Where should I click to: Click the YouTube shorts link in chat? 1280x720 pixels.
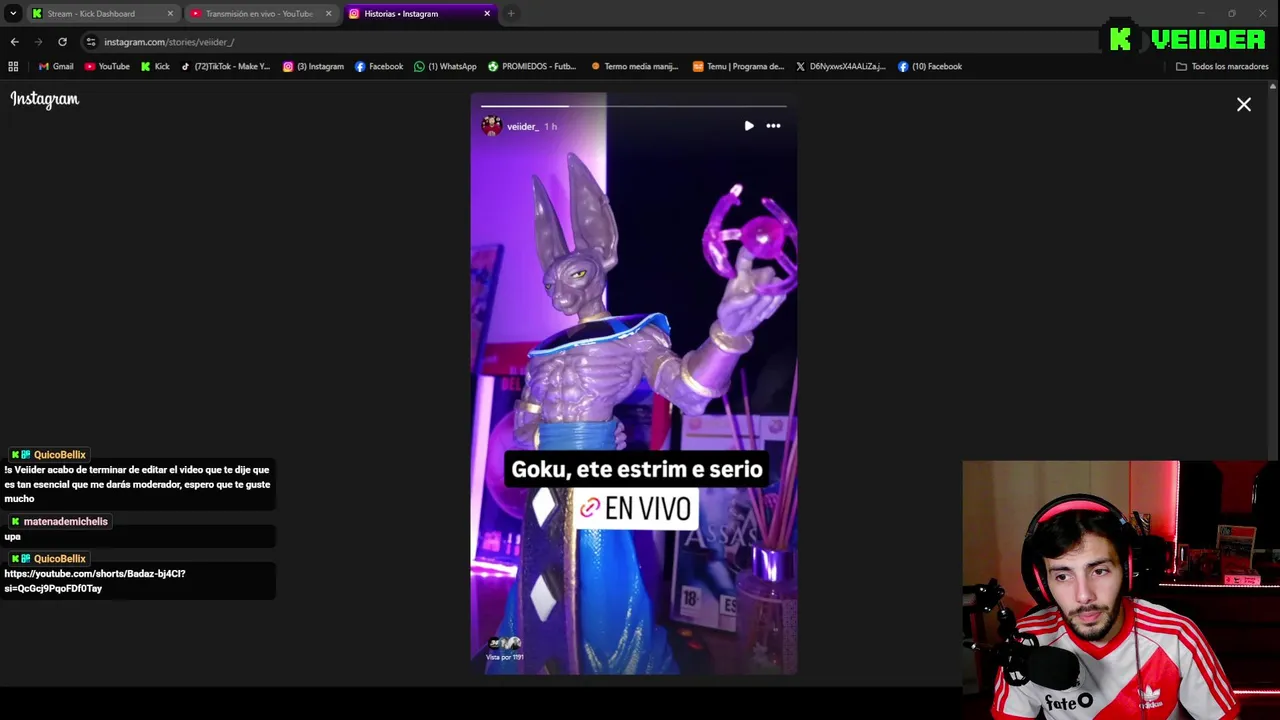point(95,581)
